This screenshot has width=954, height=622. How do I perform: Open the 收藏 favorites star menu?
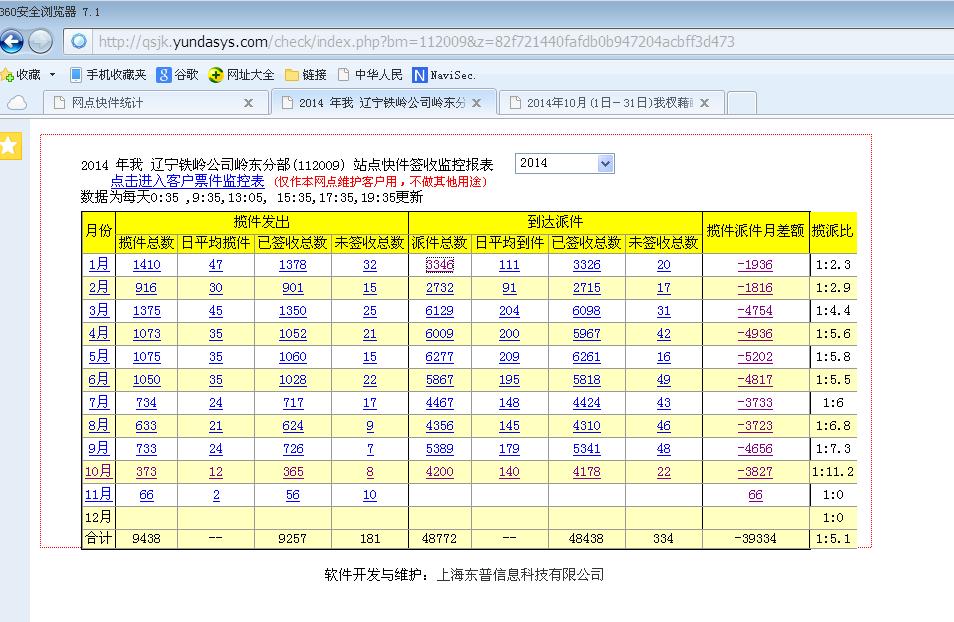(x=21, y=75)
